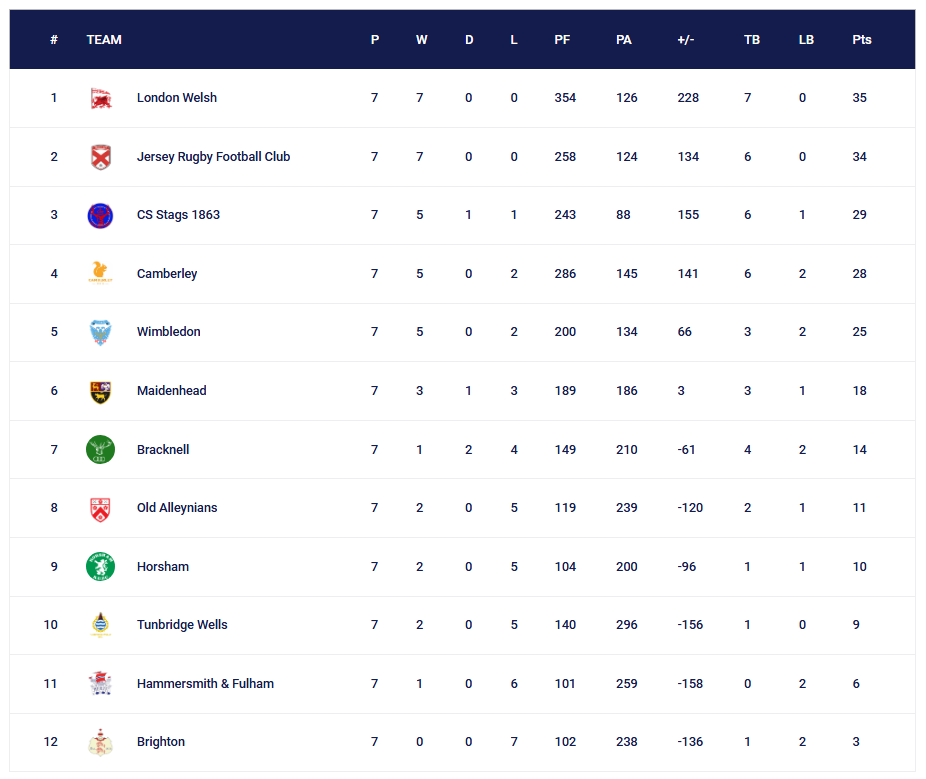Screen dimensions: 926x779
Task: Click the Wimbledon light blue crest
Action: tap(100, 332)
